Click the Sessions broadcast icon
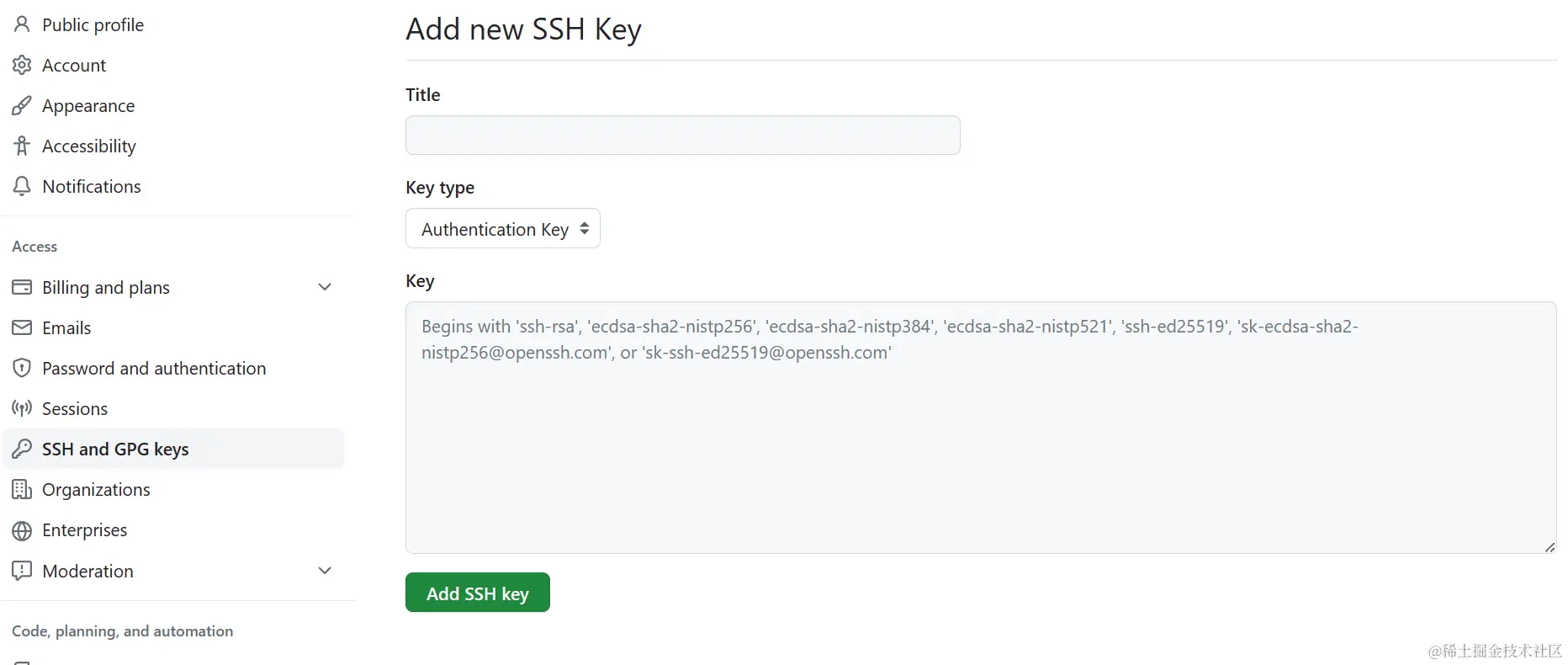1568x665 pixels. [22, 408]
